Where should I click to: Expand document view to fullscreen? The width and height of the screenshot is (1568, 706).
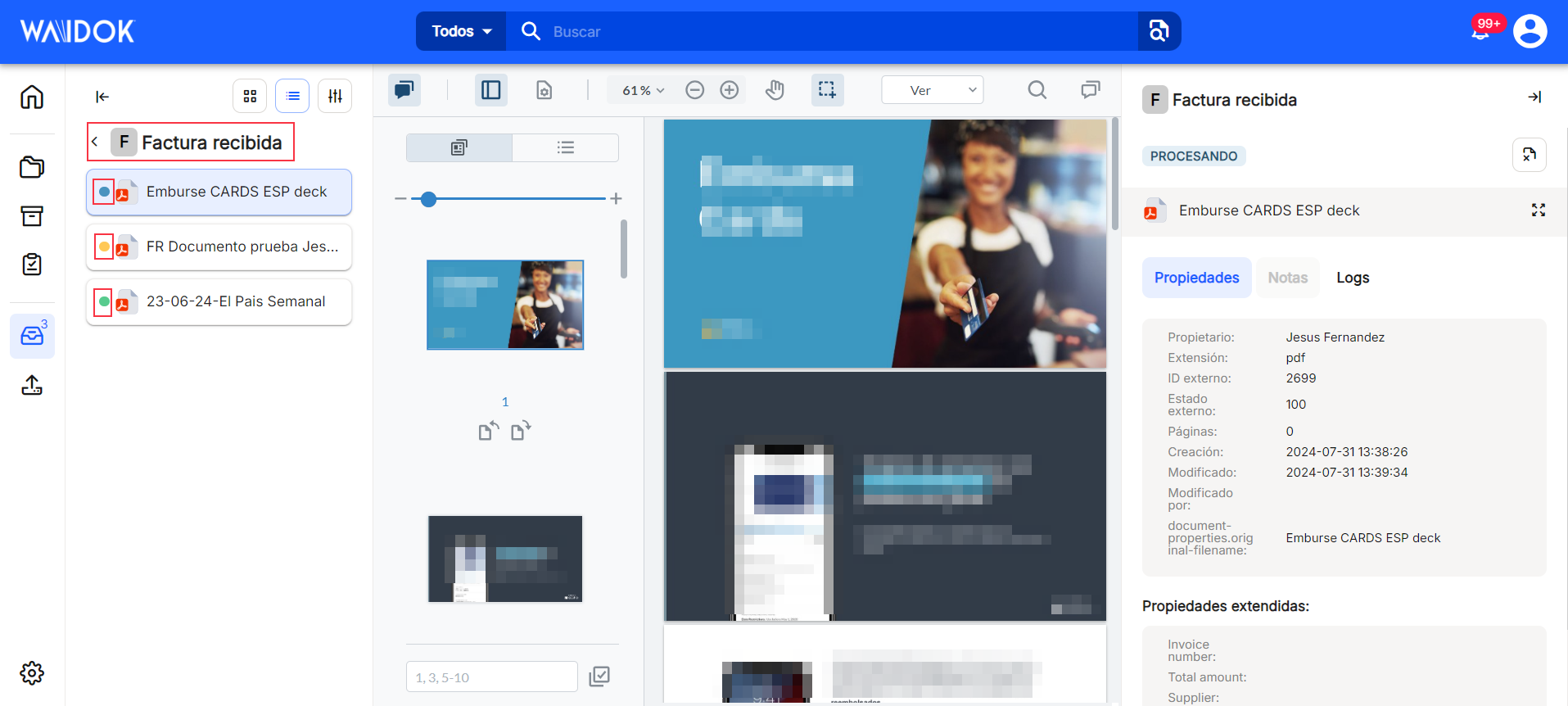(1539, 210)
